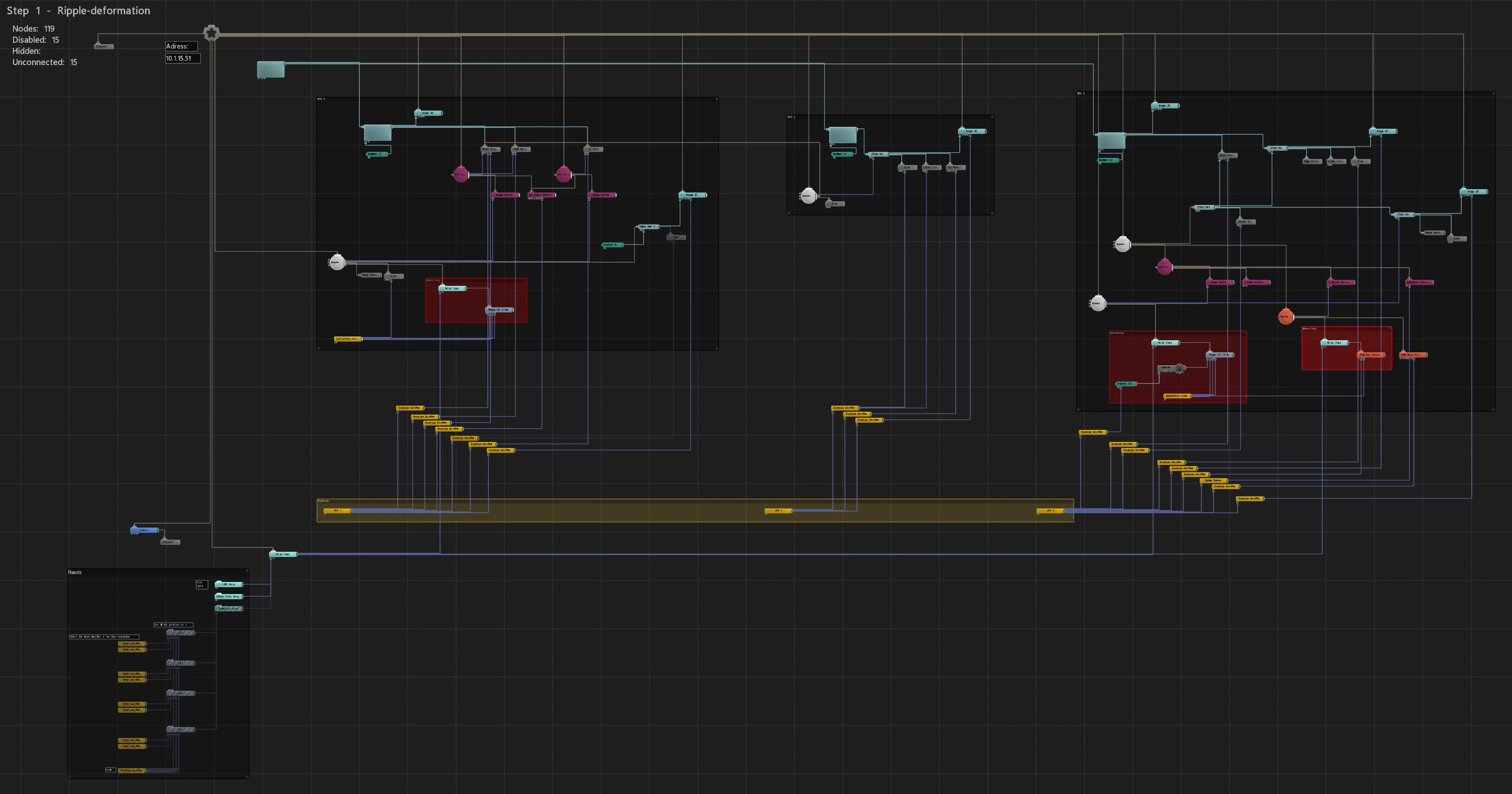This screenshot has height=794, width=1512.
Task: Select the Edge Detect node in VFX 3
Action: pos(1312,161)
